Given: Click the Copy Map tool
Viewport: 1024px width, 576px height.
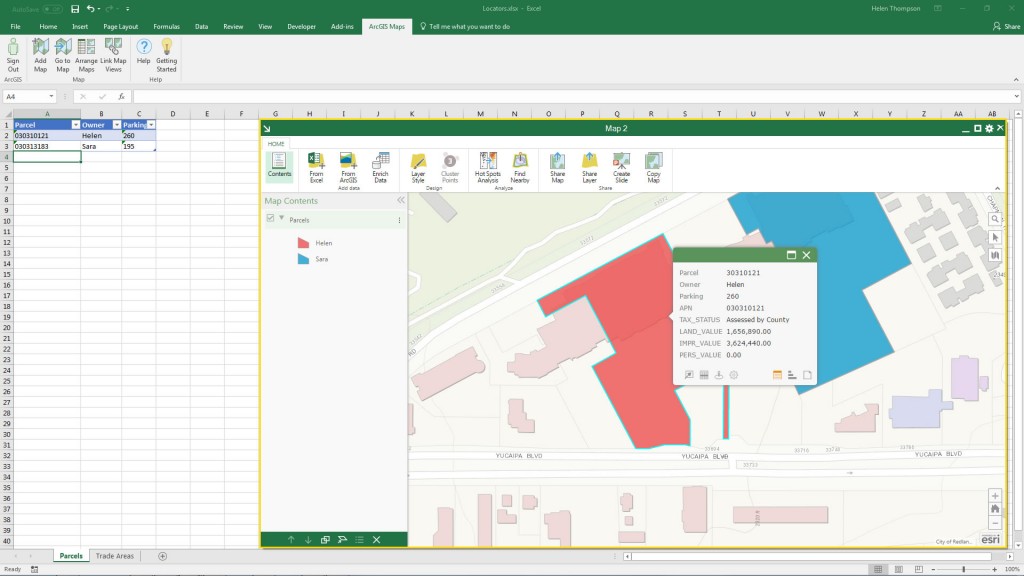Looking at the screenshot, I should click(x=653, y=168).
